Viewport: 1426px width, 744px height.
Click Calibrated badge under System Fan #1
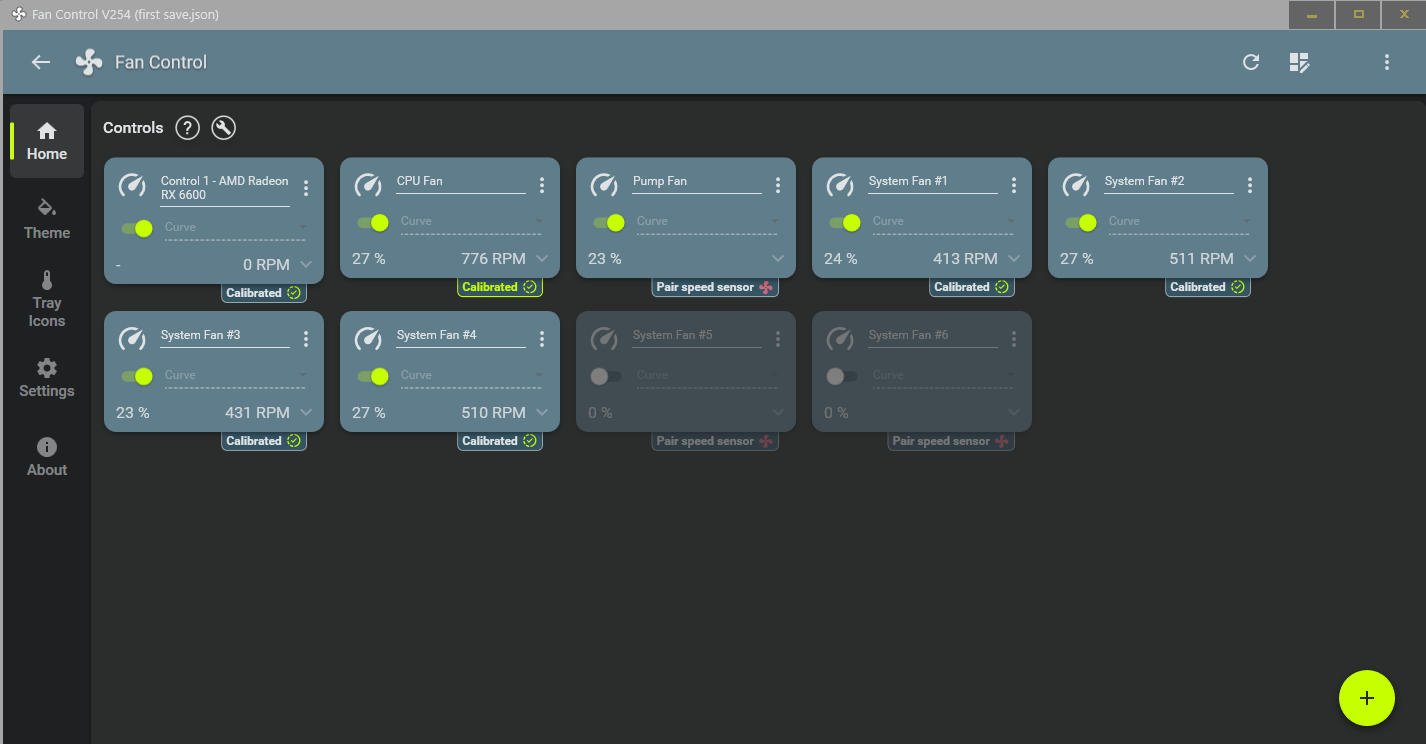pyautogui.click(x=972, y=287)
